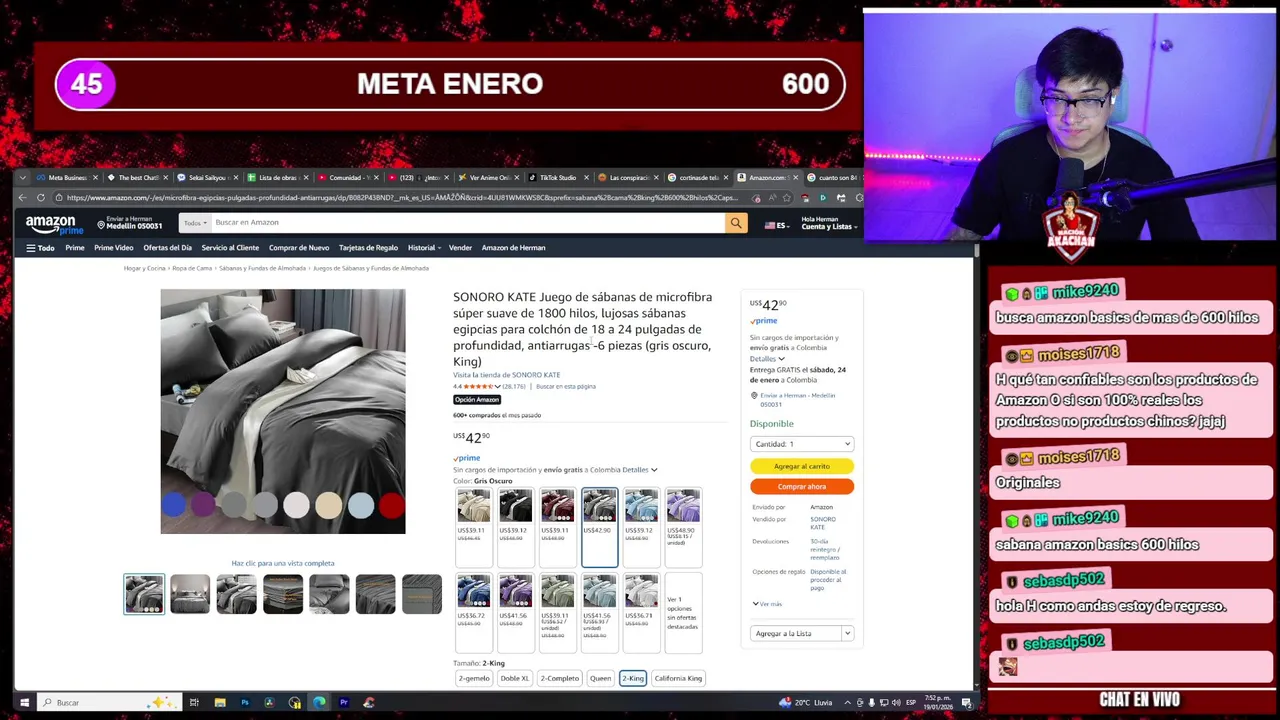The width and height of the screenshot is (1280, 720).
Task: Open the notification center icon
Action: [x=967, y=703]
